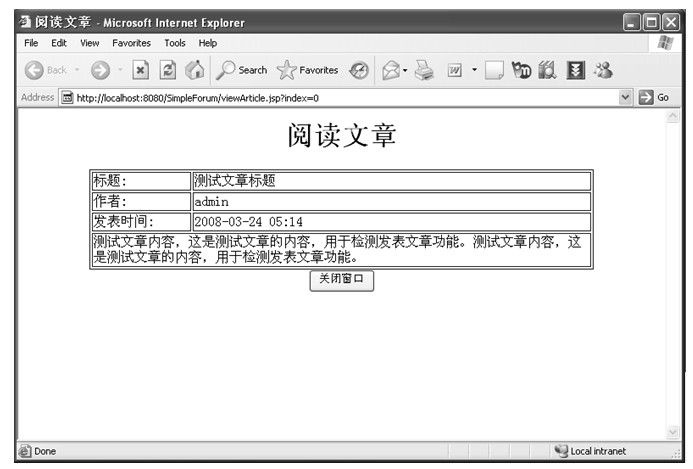Click the Local intranet zone icon
Screen dimensions: 693x469
(x=561, y=450)
